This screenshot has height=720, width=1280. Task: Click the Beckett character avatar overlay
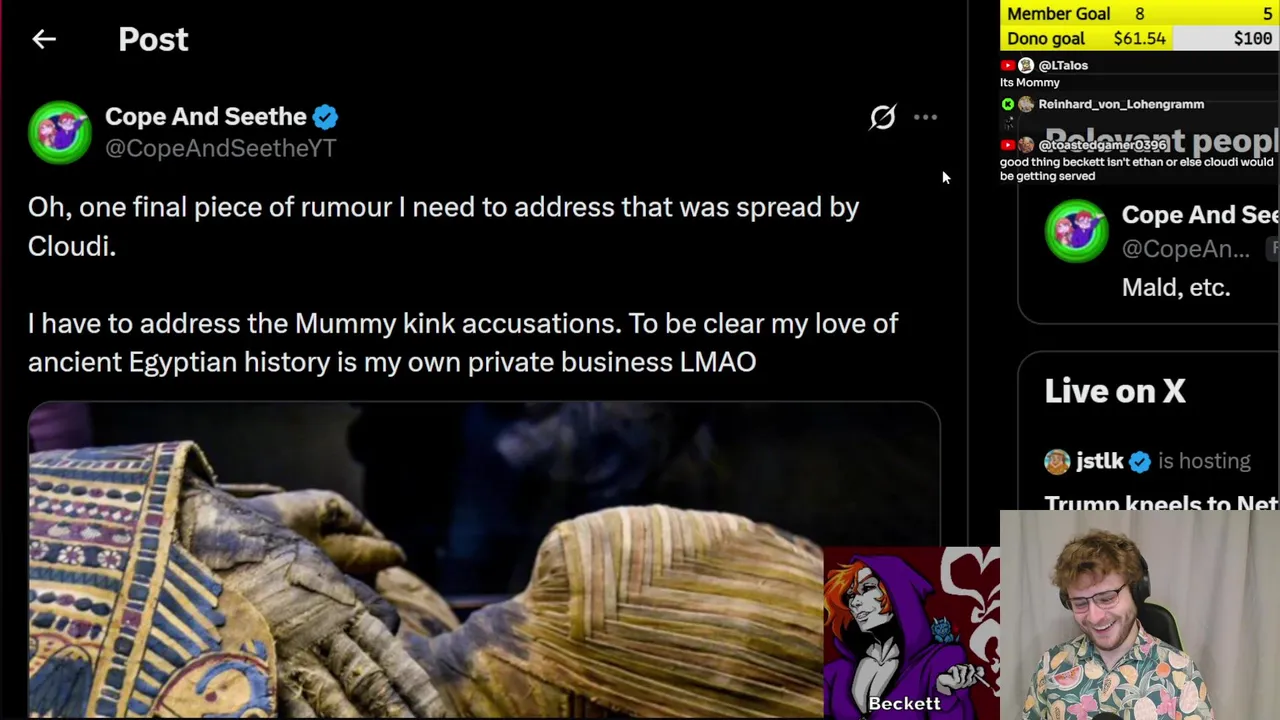coord(911,632)
